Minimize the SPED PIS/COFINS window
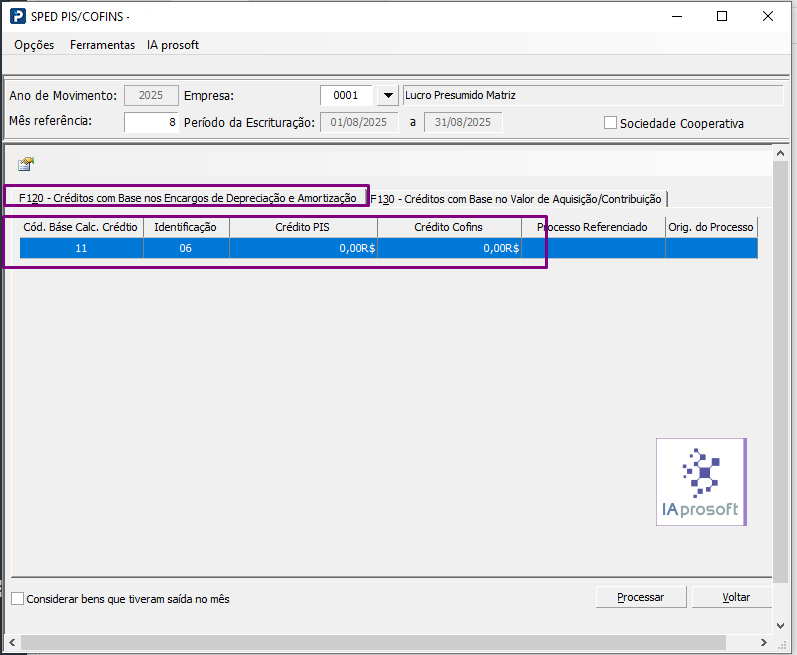 click(x=677, y=16)
